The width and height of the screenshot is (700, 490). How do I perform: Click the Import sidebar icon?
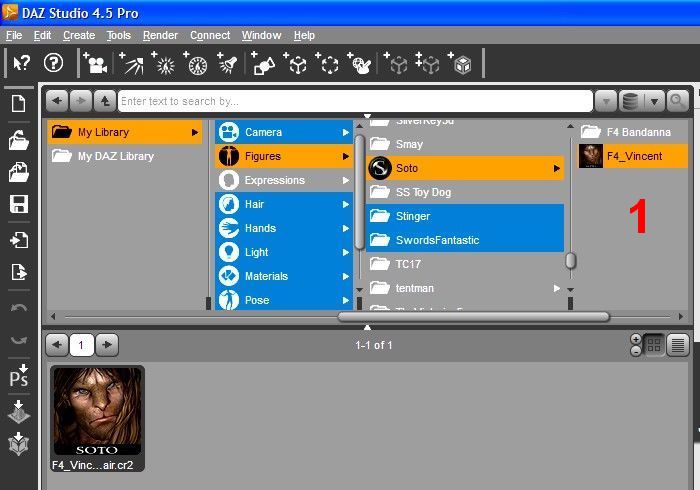19,240
